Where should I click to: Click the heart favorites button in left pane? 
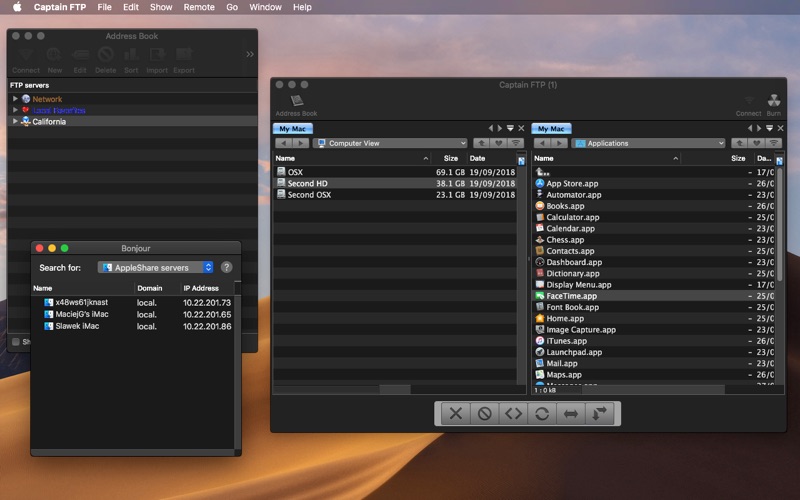click(x=499, y=143)
